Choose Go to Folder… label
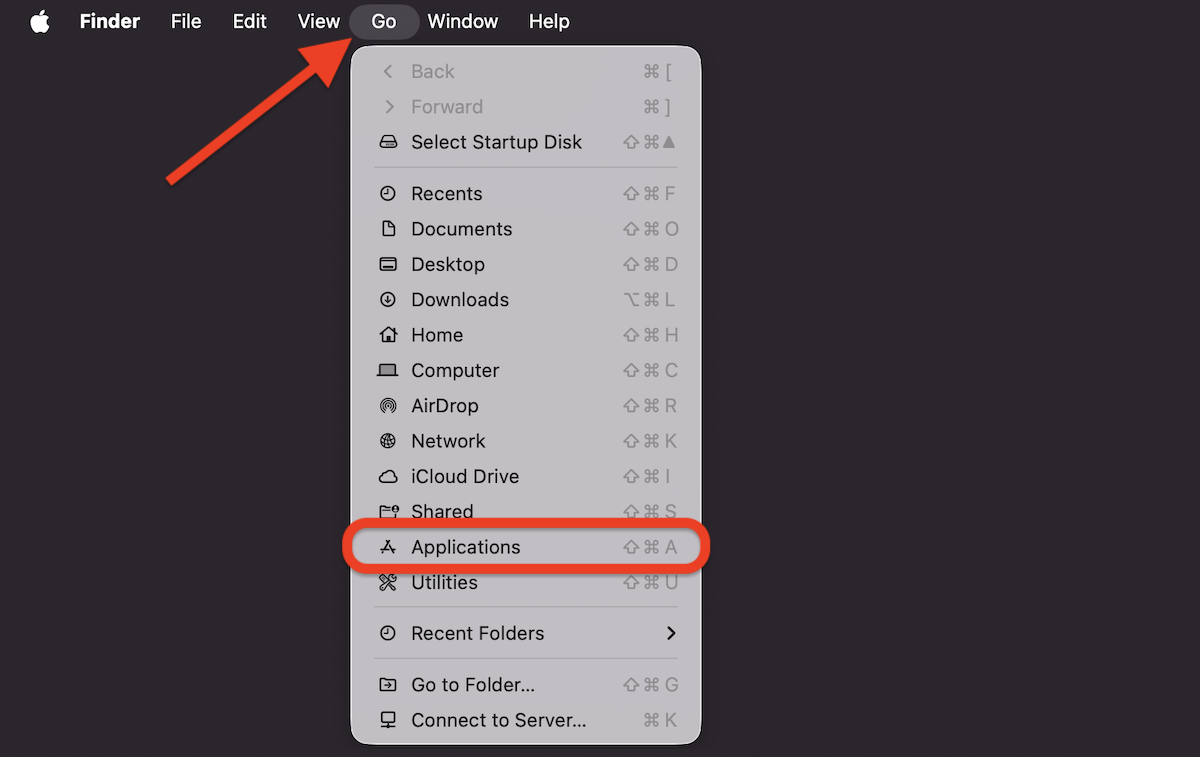Image resolution: width=1200 pixels, height=757 pixels. pyautogui.click(x=473, y=685)
